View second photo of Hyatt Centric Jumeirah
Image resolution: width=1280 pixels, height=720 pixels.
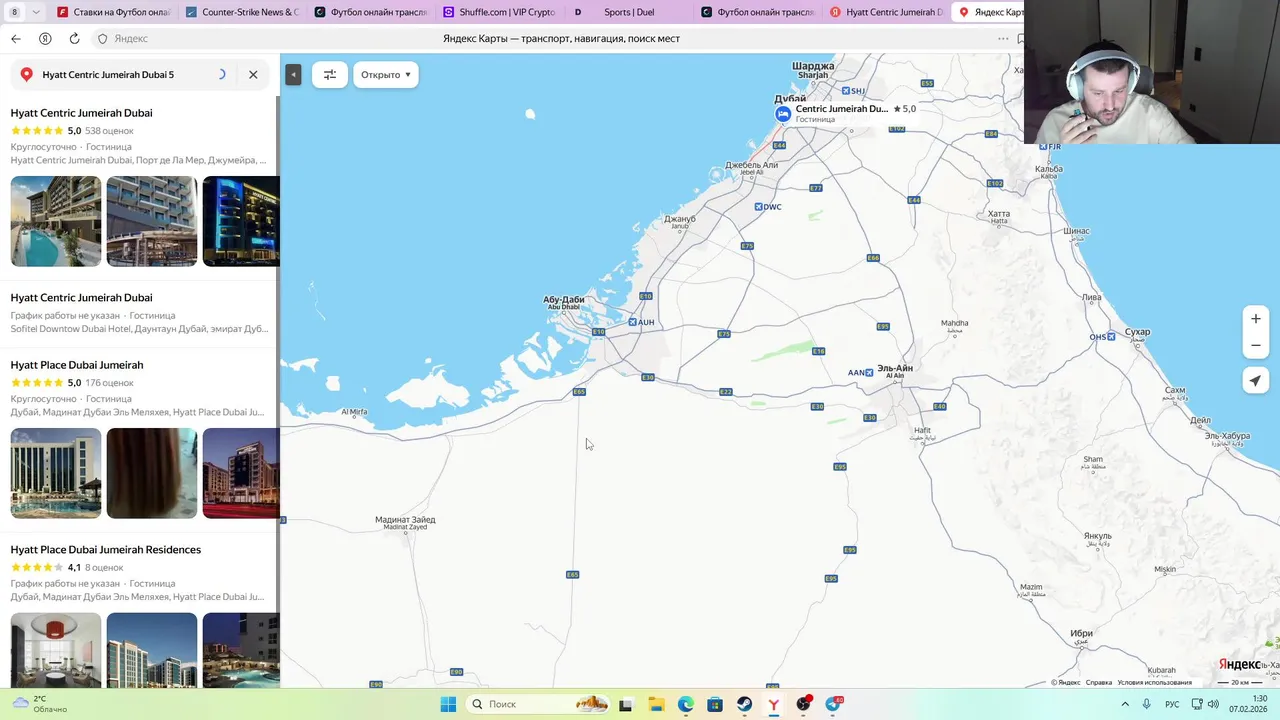(152, 221)
